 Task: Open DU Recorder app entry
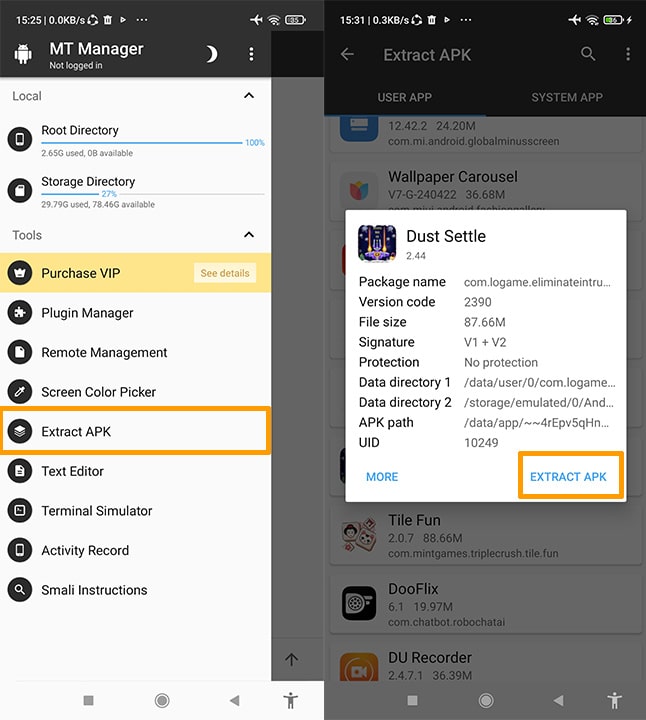pos(486,664)
